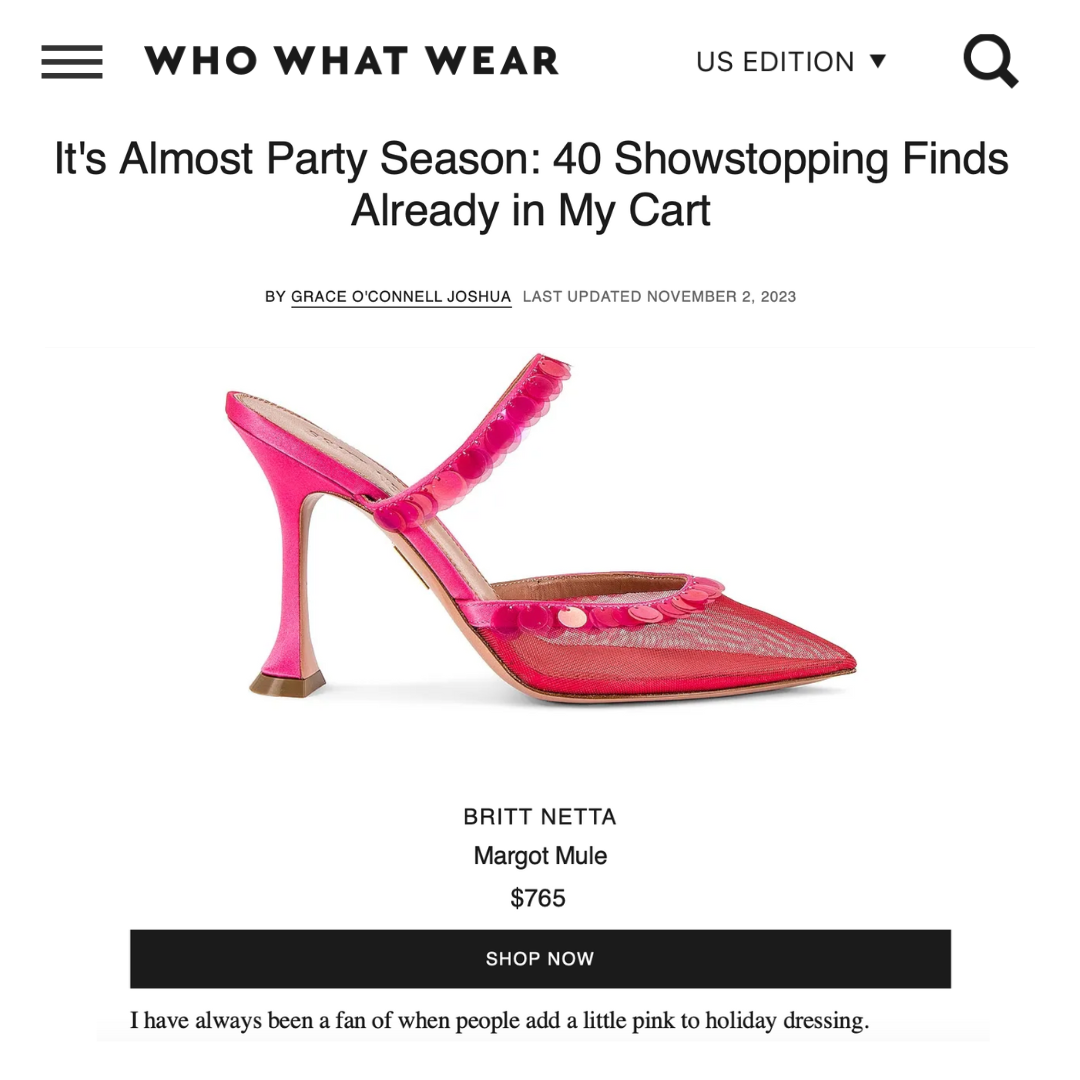The image size is (1080, 1080).
Task: Click the LAST UPDATED label
Action: click(x=581, y=297)
